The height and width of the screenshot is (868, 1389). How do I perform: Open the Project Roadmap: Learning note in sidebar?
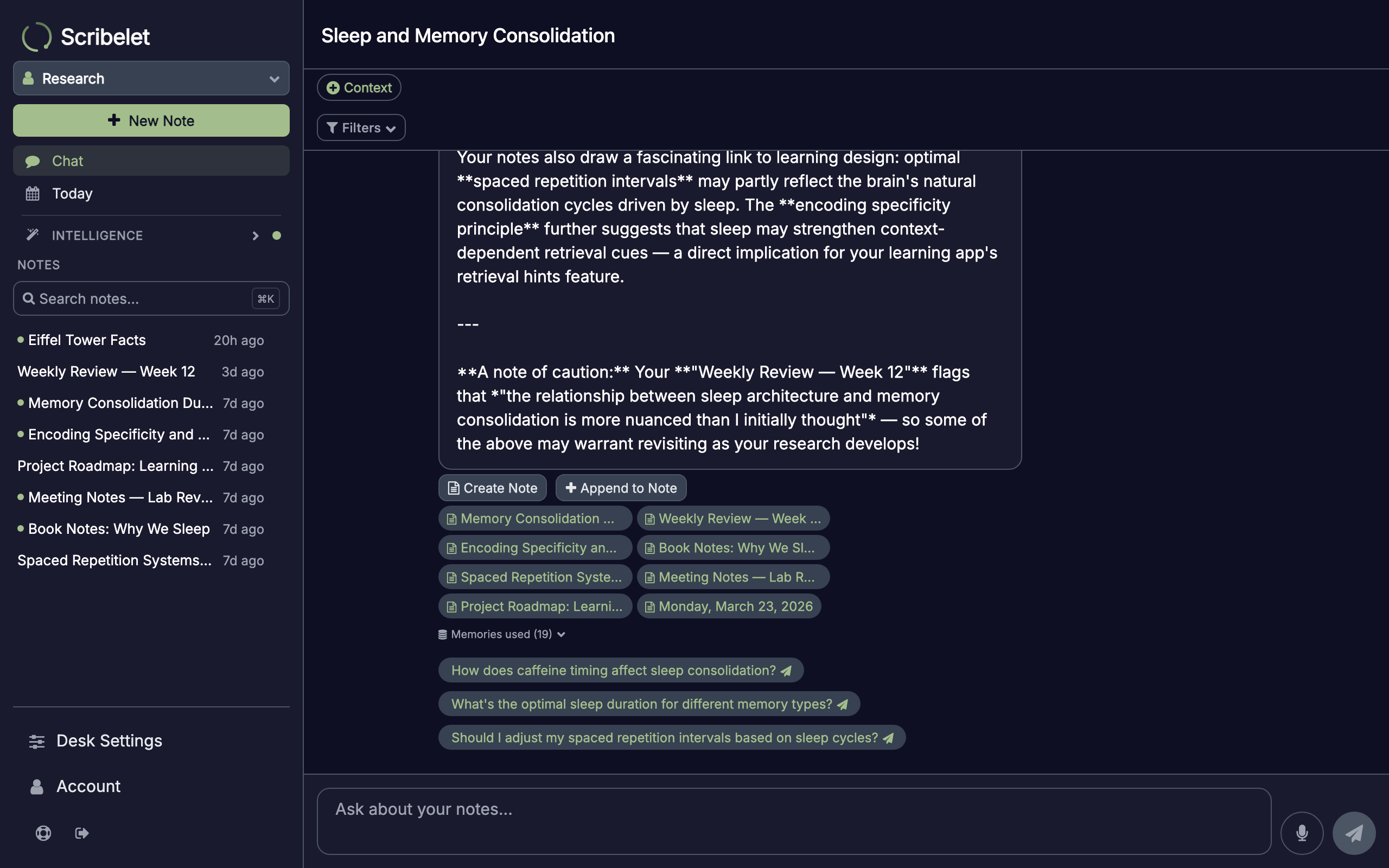point(141,466)
